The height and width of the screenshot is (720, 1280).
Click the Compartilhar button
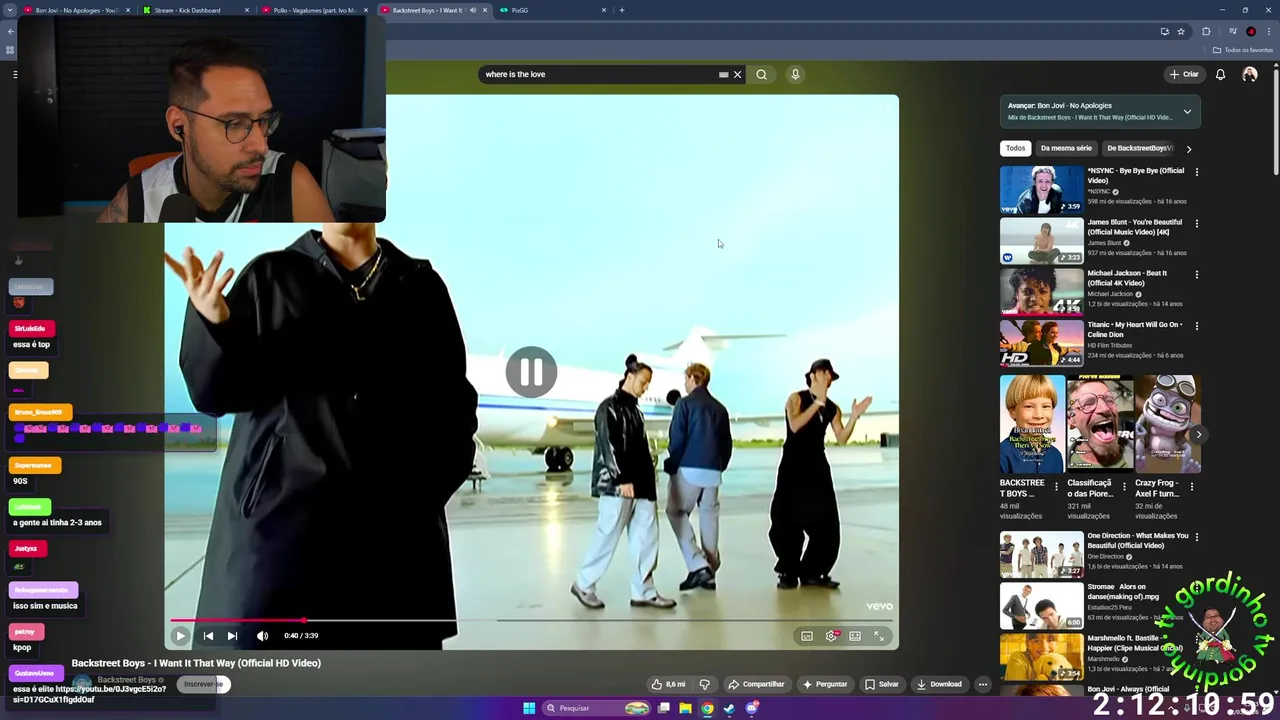click(x=756, y=684)
